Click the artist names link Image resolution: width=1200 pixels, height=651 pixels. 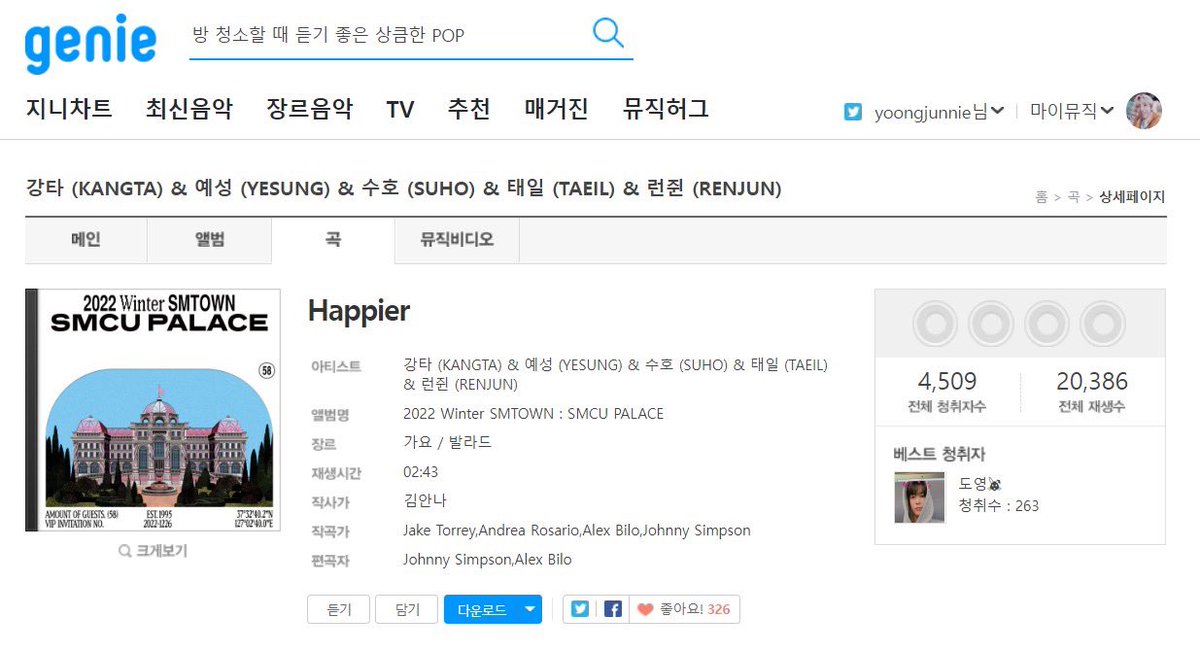pos(615,375)
